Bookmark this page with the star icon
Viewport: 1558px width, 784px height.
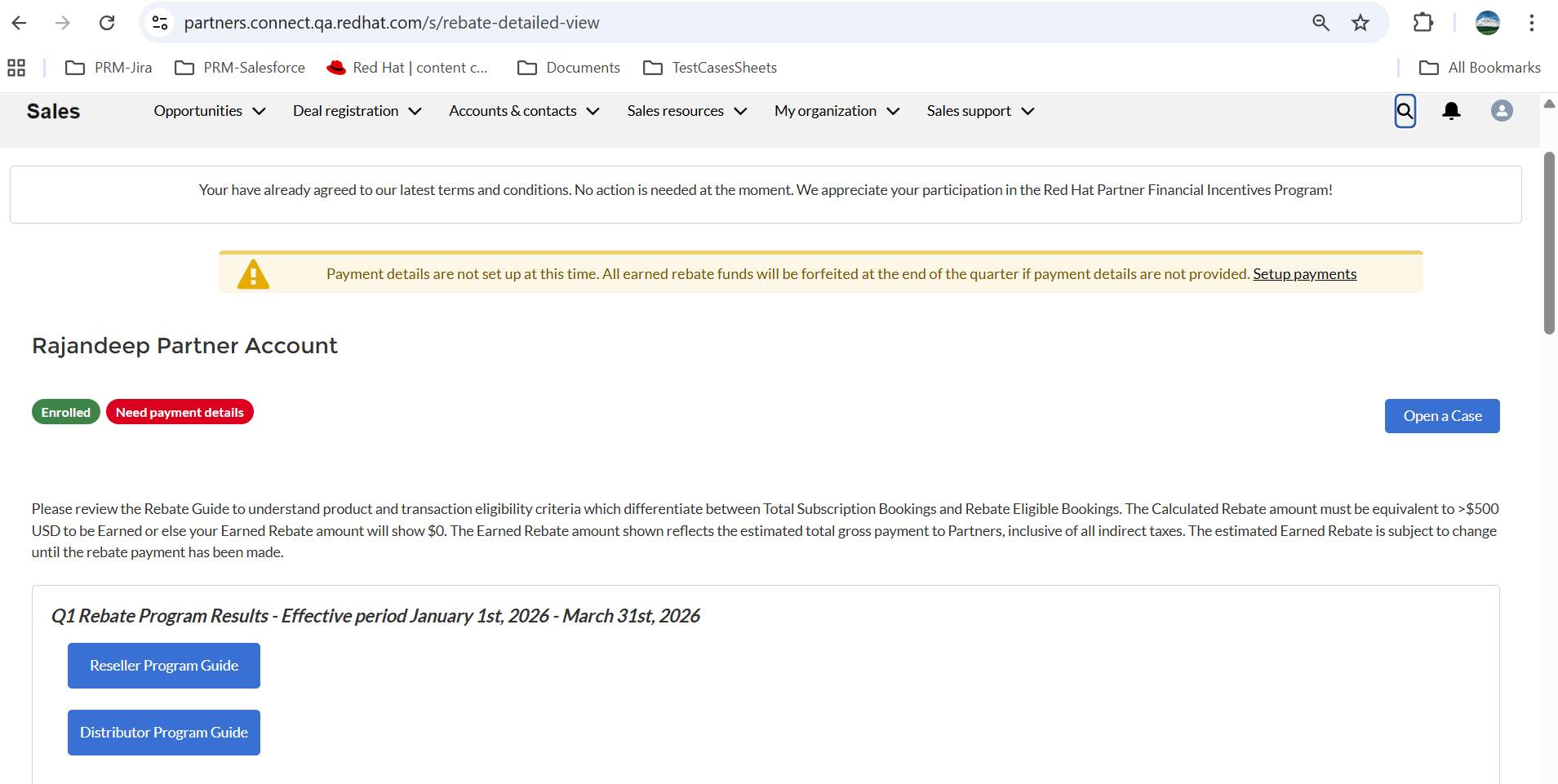coord(1360,23)
